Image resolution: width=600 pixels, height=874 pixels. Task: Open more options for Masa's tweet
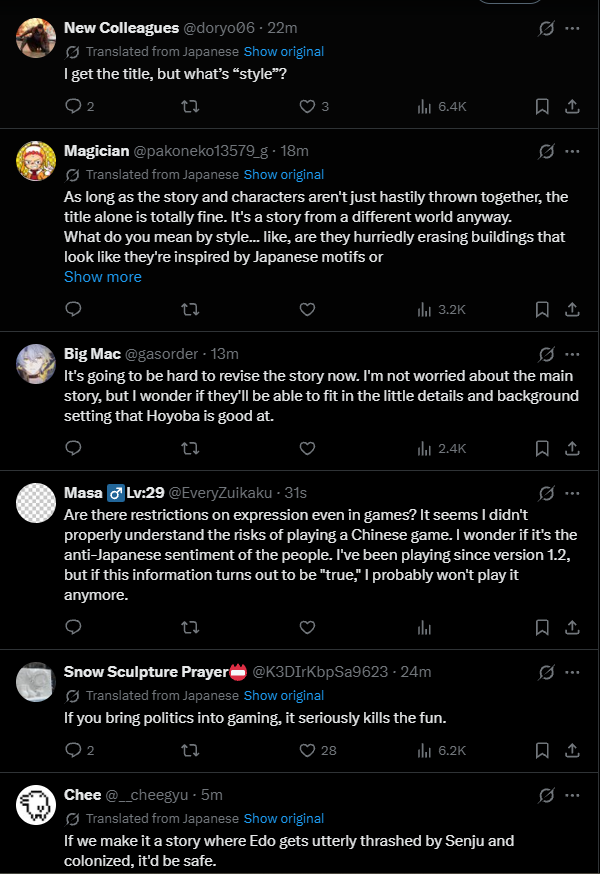click(x=572, y=493)
